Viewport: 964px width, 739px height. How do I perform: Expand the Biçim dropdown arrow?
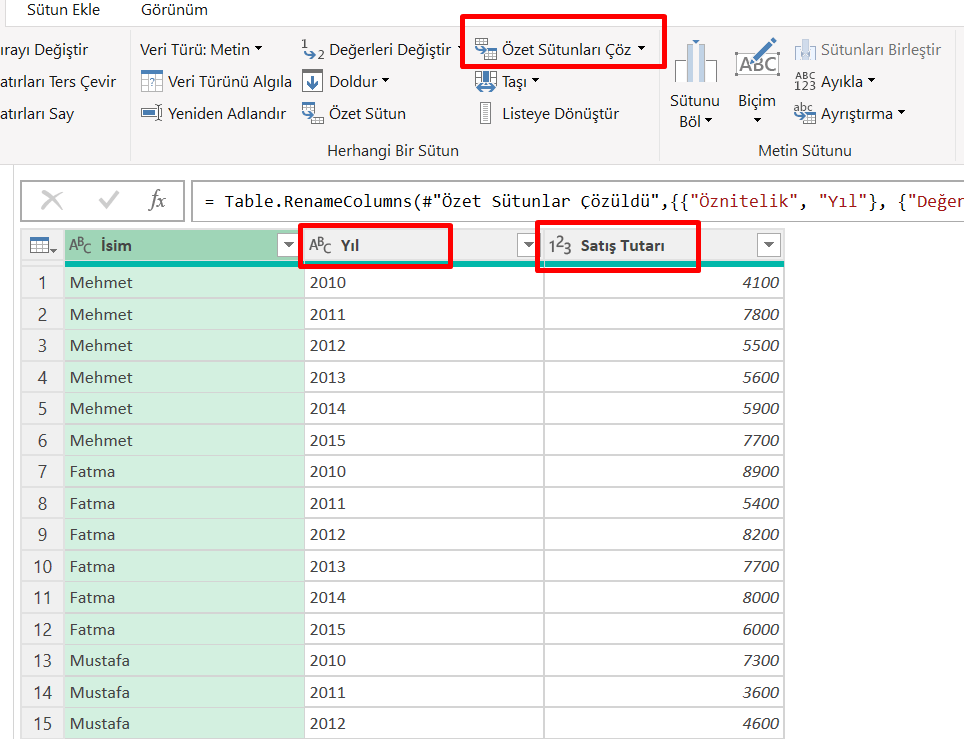click(x=757, y=121)
